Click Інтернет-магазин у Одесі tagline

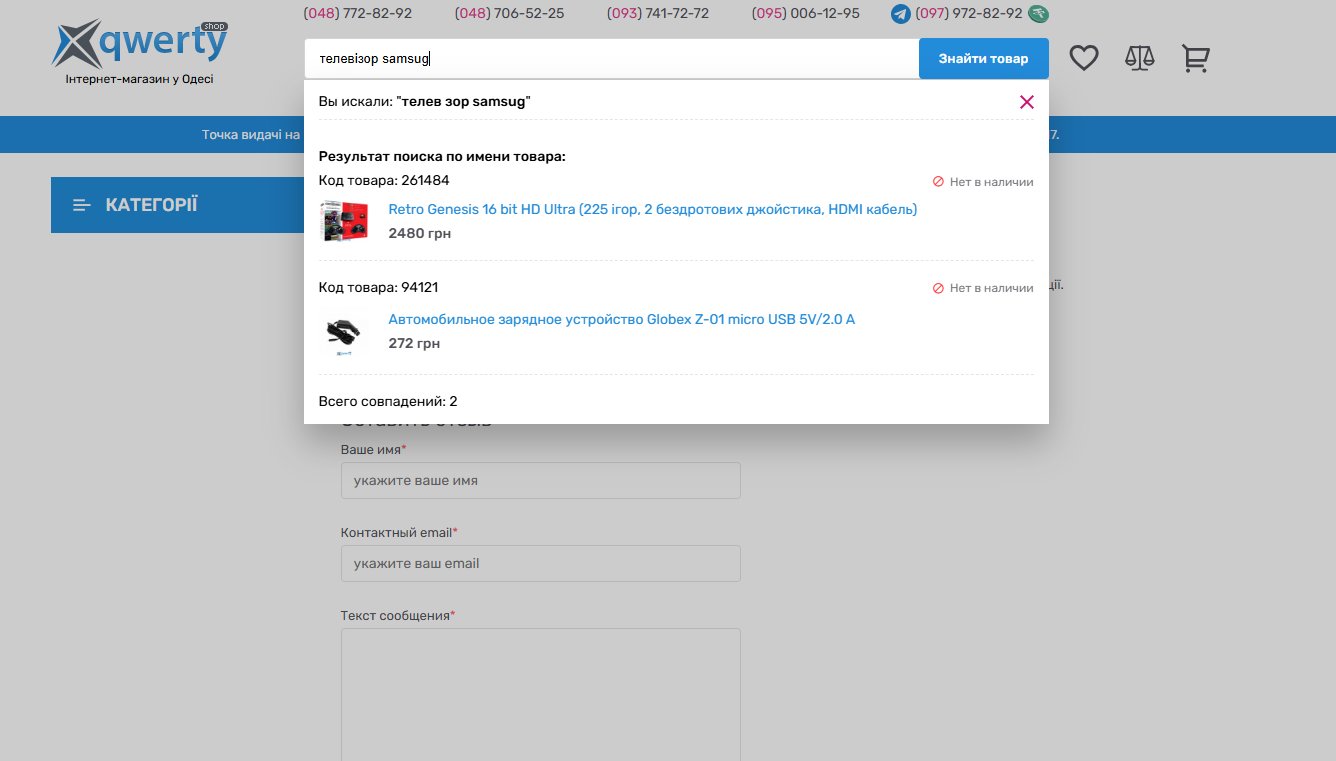tap(140, 79)
